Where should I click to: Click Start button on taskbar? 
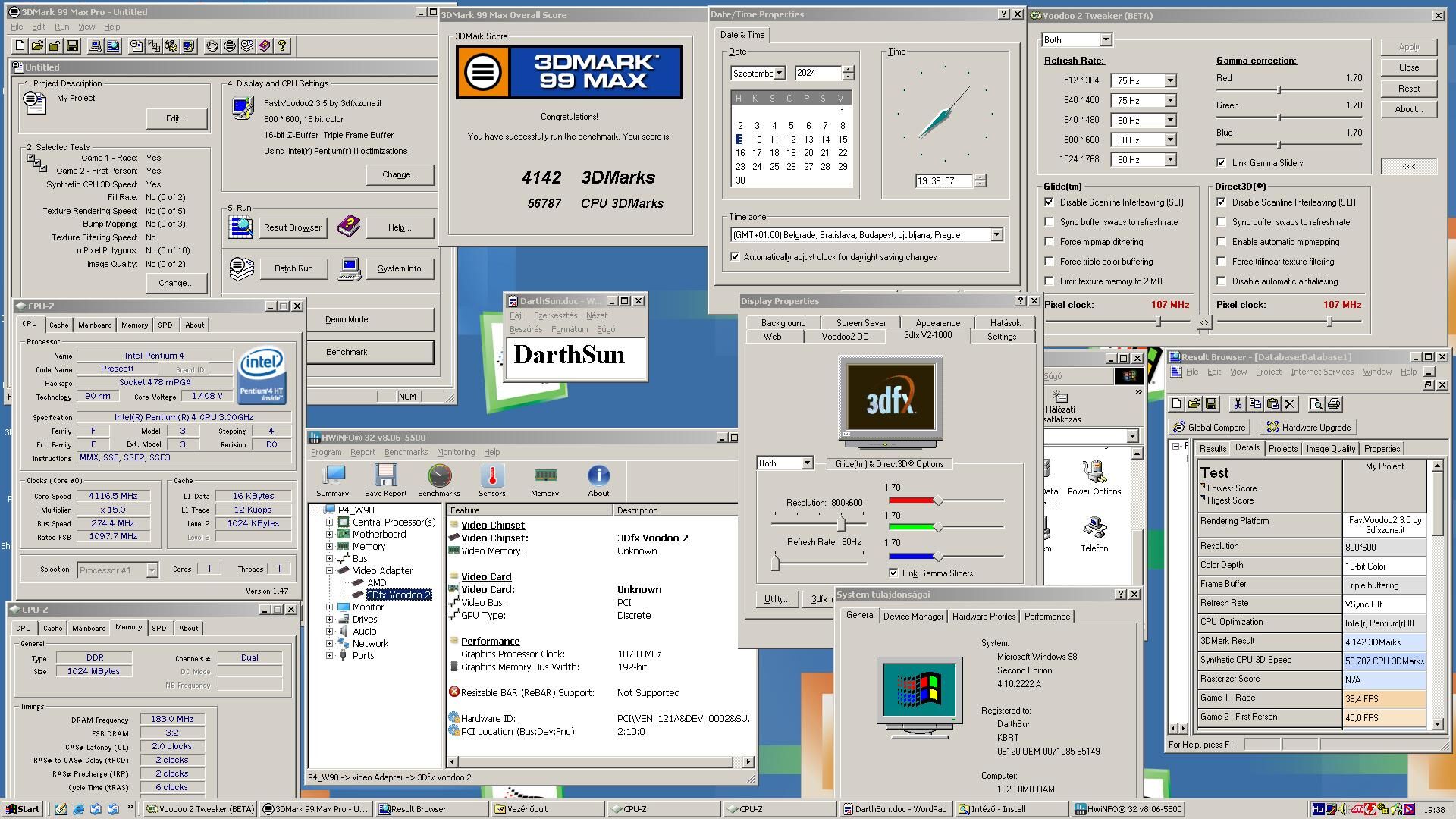click(23, 809)
